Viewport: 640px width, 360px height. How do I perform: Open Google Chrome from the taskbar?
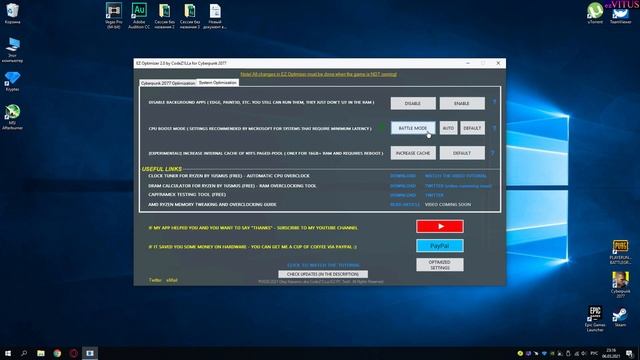(57, 353)
